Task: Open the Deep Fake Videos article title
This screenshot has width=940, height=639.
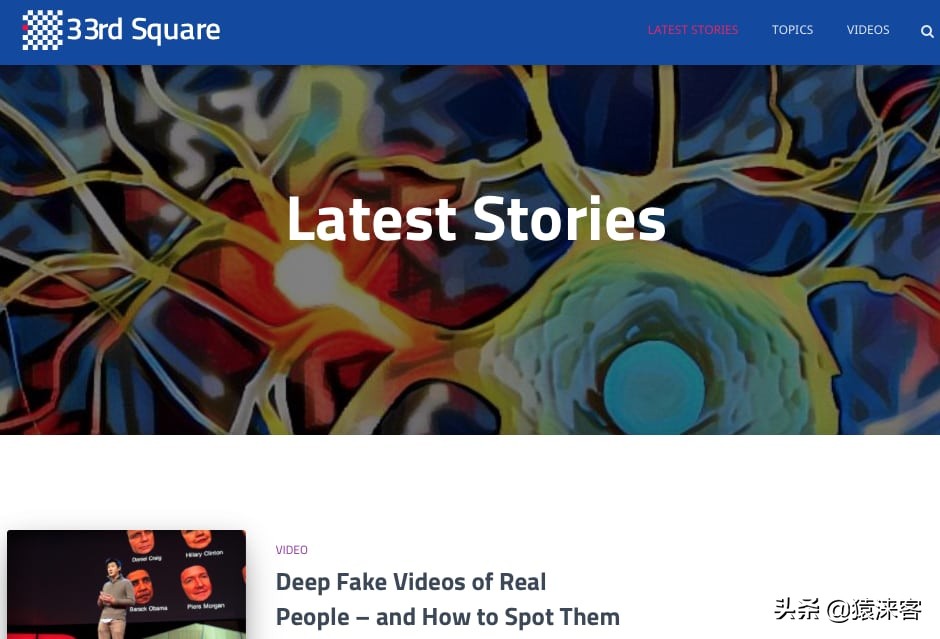Action: click(x=447, y=599)
